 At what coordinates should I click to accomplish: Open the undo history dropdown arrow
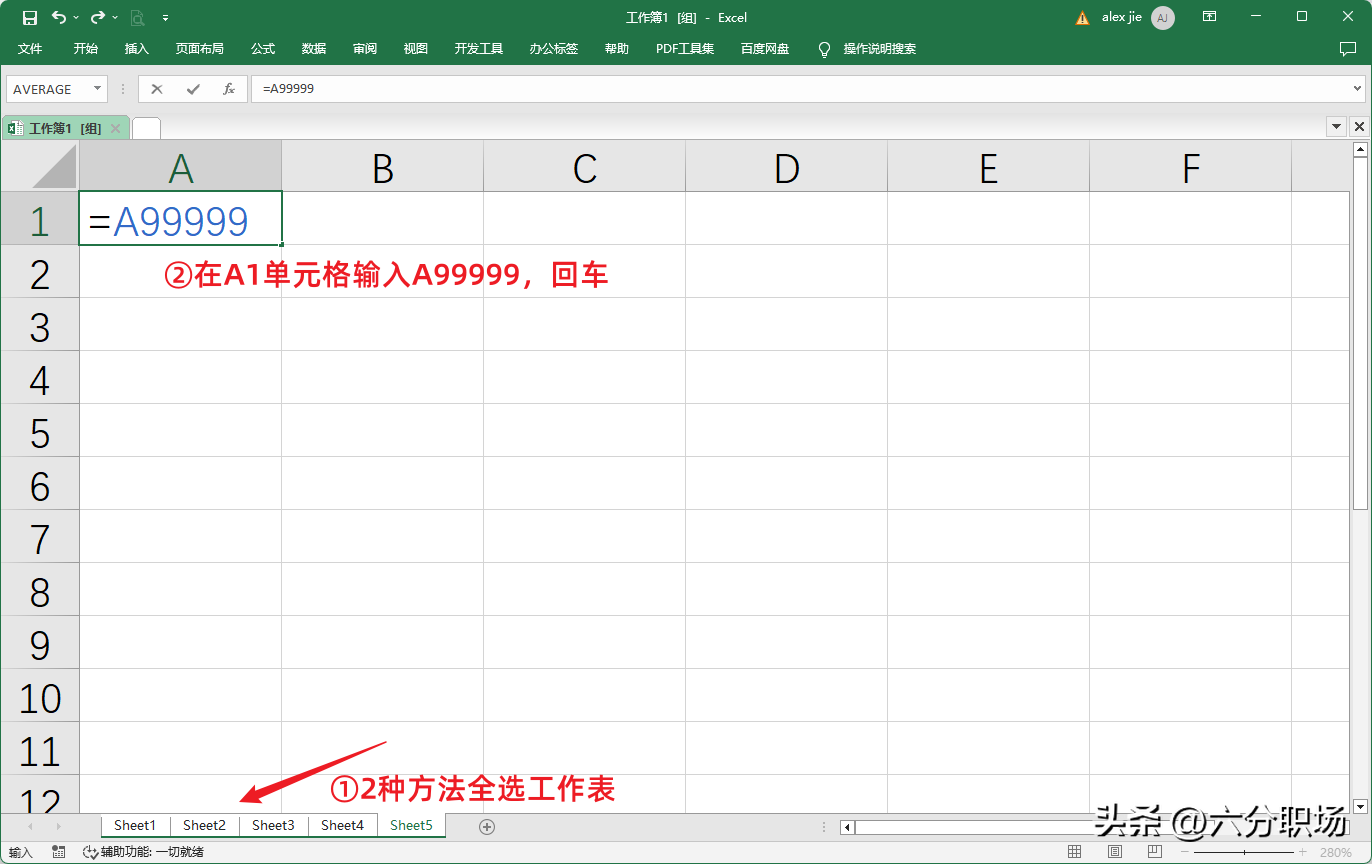[x=77, y=18]
